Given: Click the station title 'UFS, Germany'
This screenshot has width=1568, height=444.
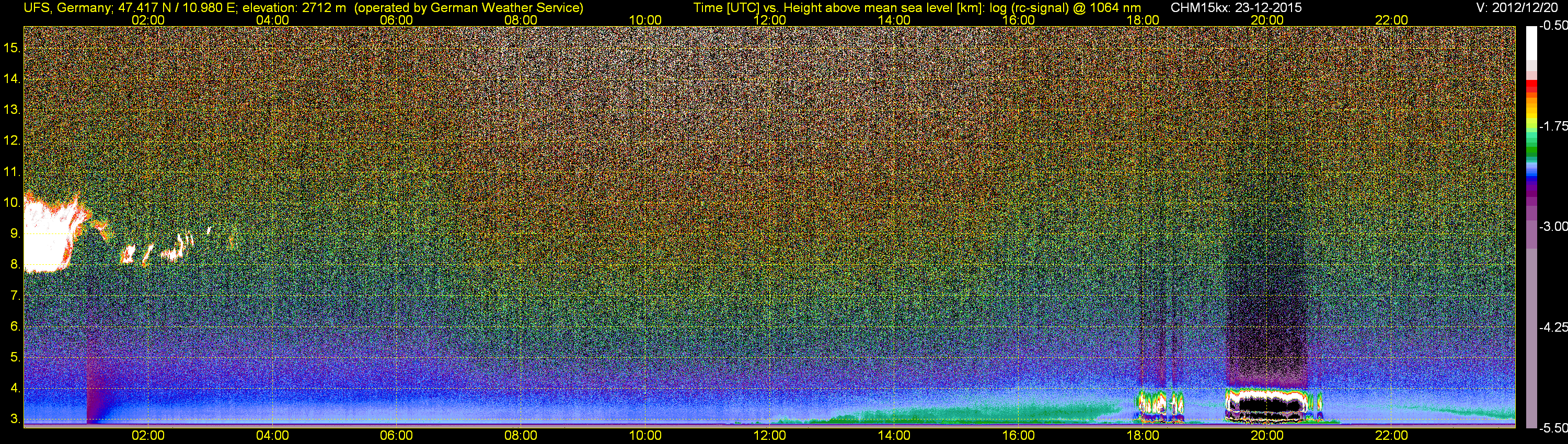Looking at the screenshot, I should (67, 8).
